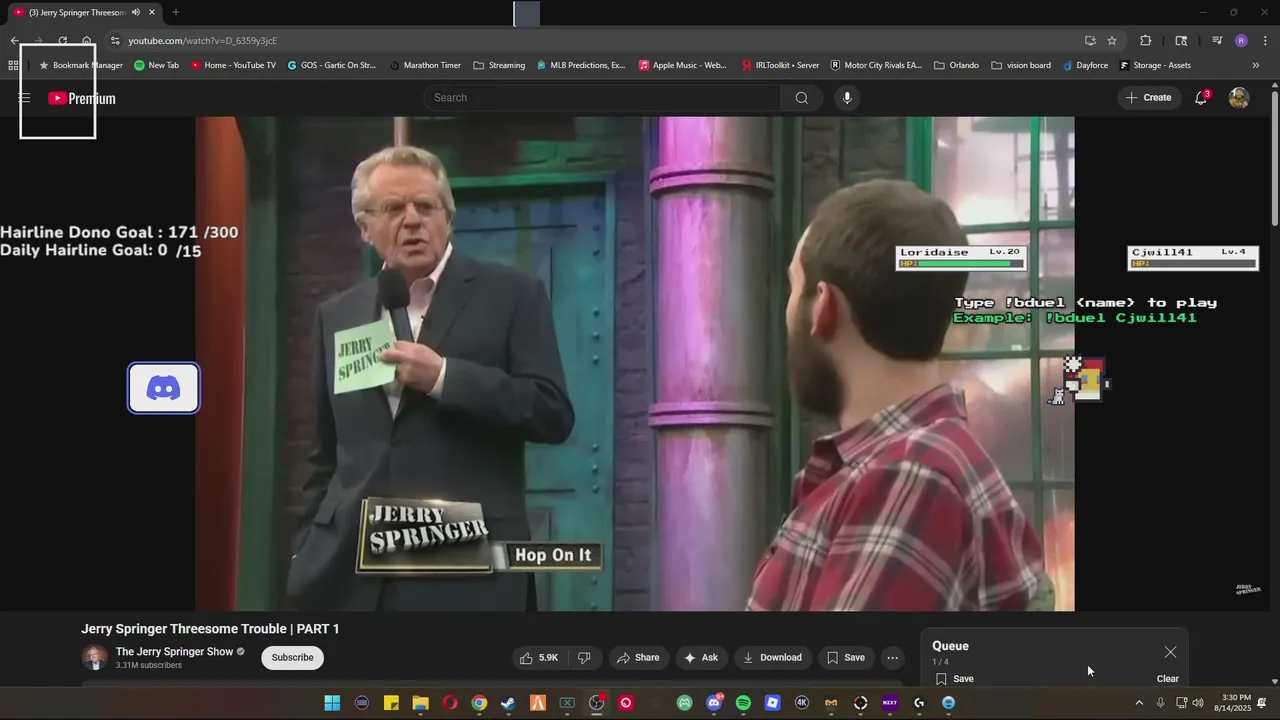Save the video to playlist
Viewport: 1280px width, 720px height.
point(846,658)
